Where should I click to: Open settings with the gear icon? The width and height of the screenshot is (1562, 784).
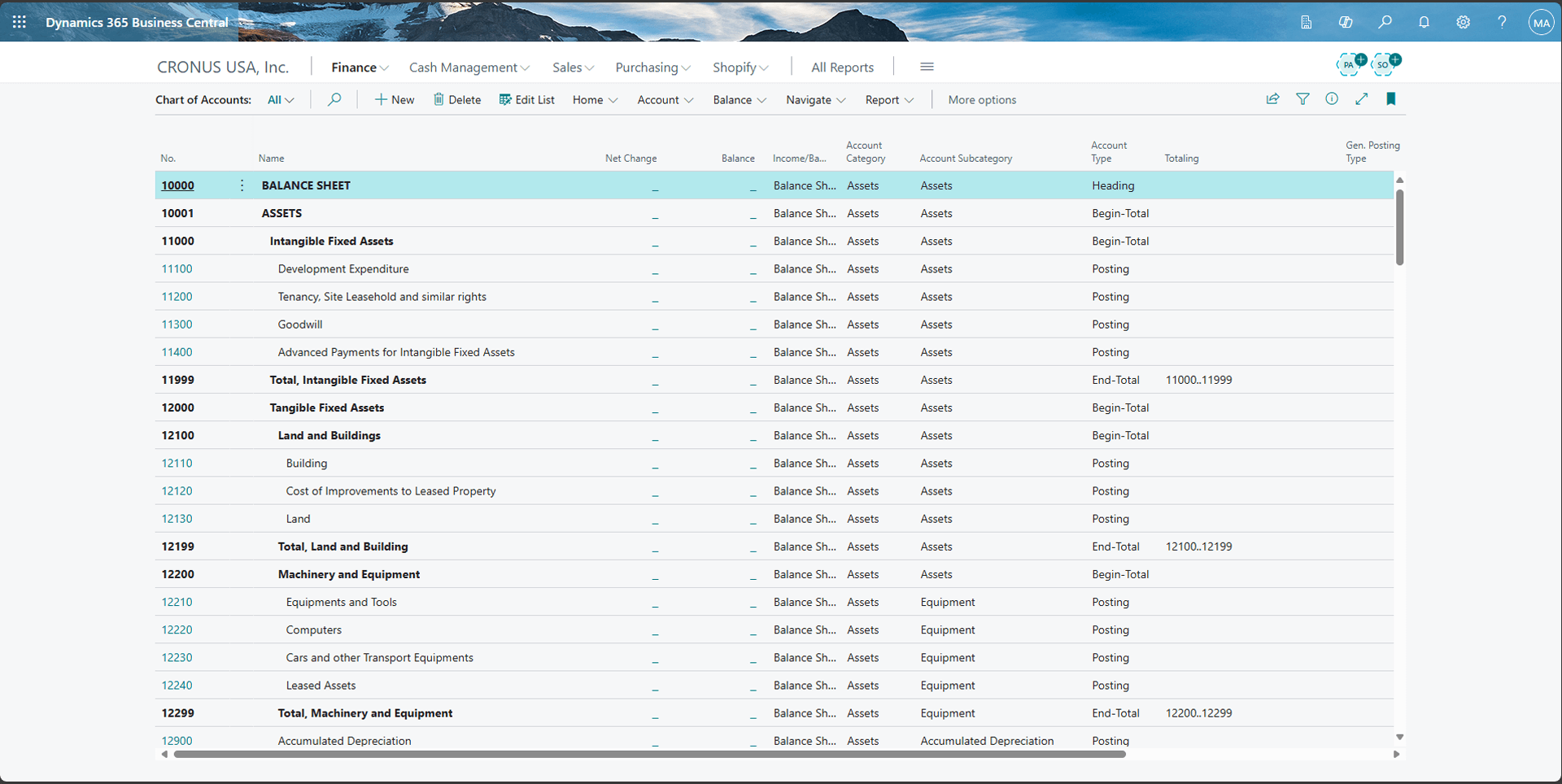tap(1464, 22)
